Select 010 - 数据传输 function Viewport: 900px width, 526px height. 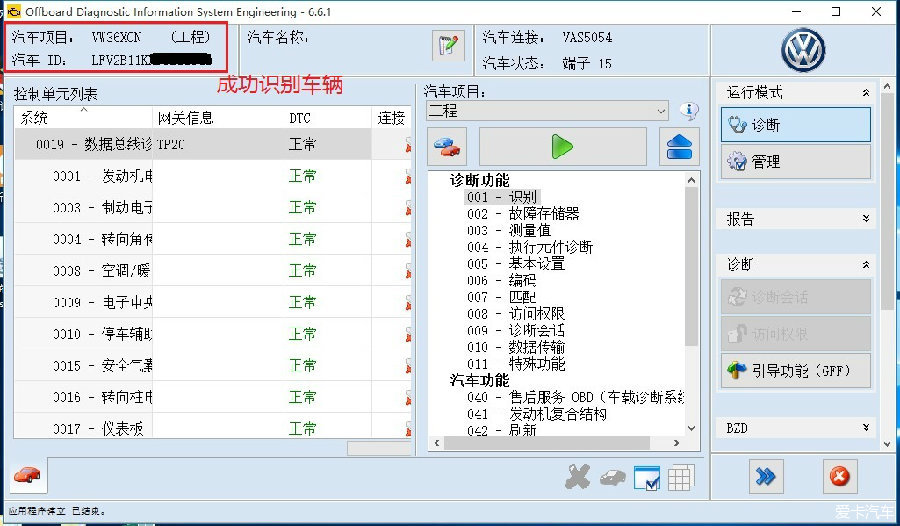pos(515,347)
